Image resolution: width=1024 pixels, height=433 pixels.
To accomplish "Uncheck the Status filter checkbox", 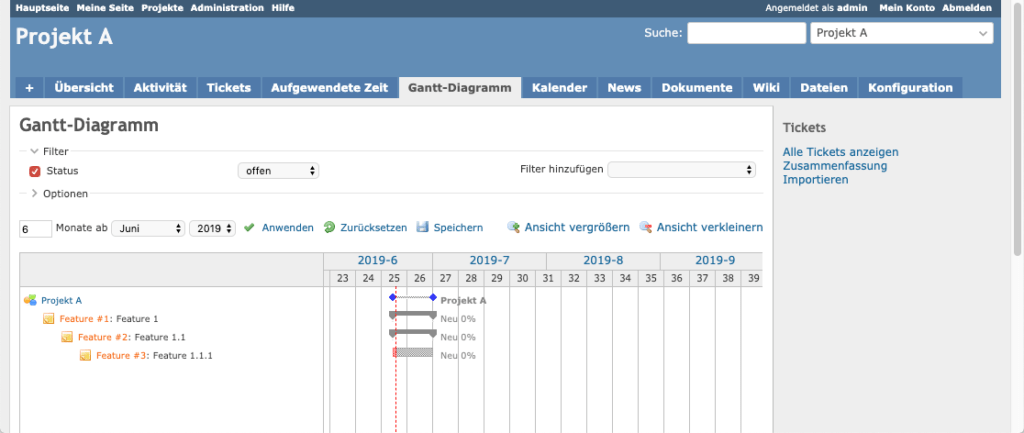I will pyautogui.click(x=35, y=171).
